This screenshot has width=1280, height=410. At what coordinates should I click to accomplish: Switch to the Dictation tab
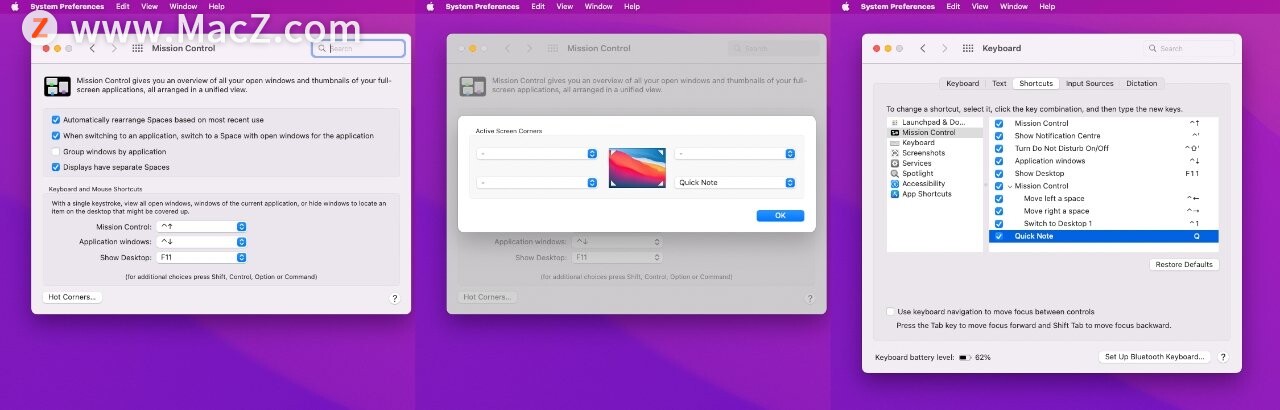pyautogui.click(x=1141, y=84)
